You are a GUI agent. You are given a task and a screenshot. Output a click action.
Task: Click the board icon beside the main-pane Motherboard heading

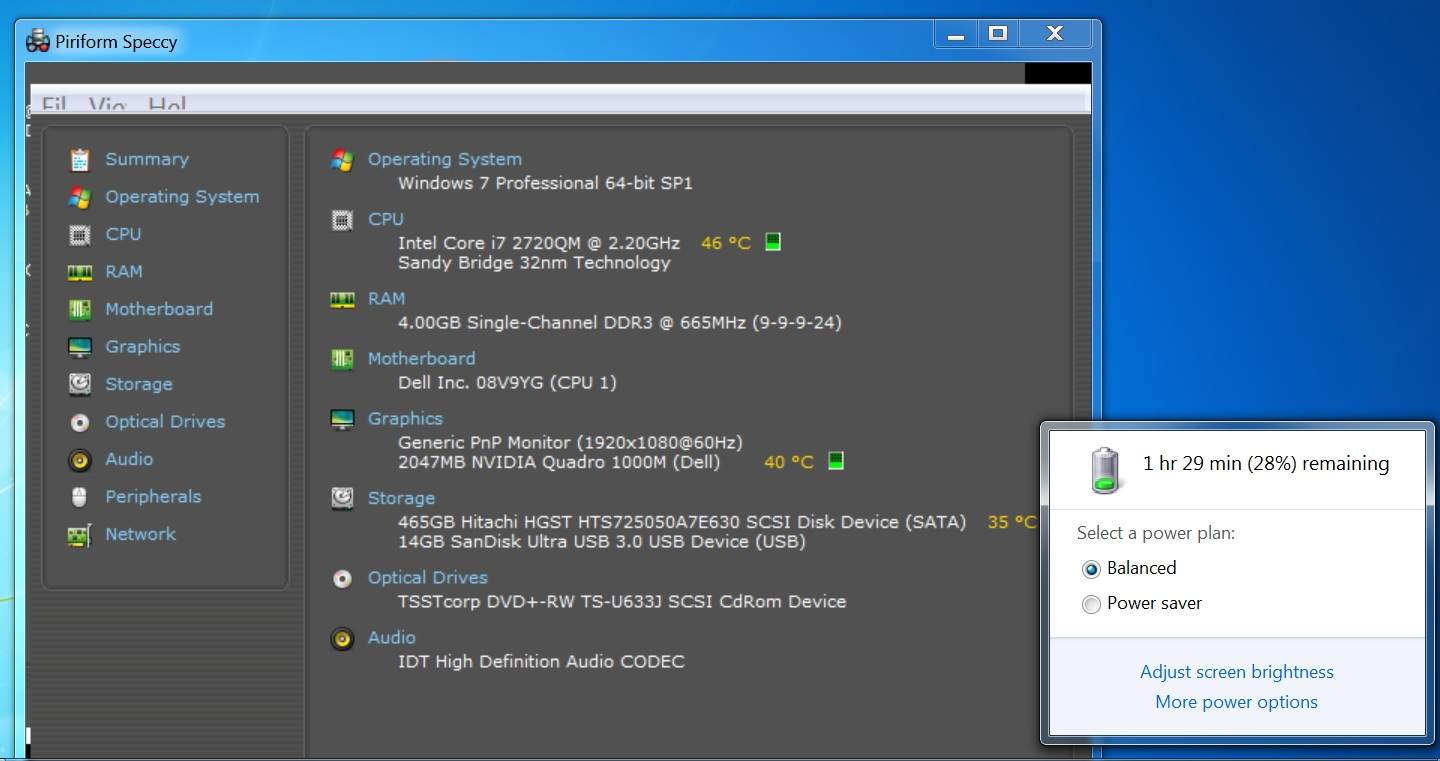(x=342, y=359)
